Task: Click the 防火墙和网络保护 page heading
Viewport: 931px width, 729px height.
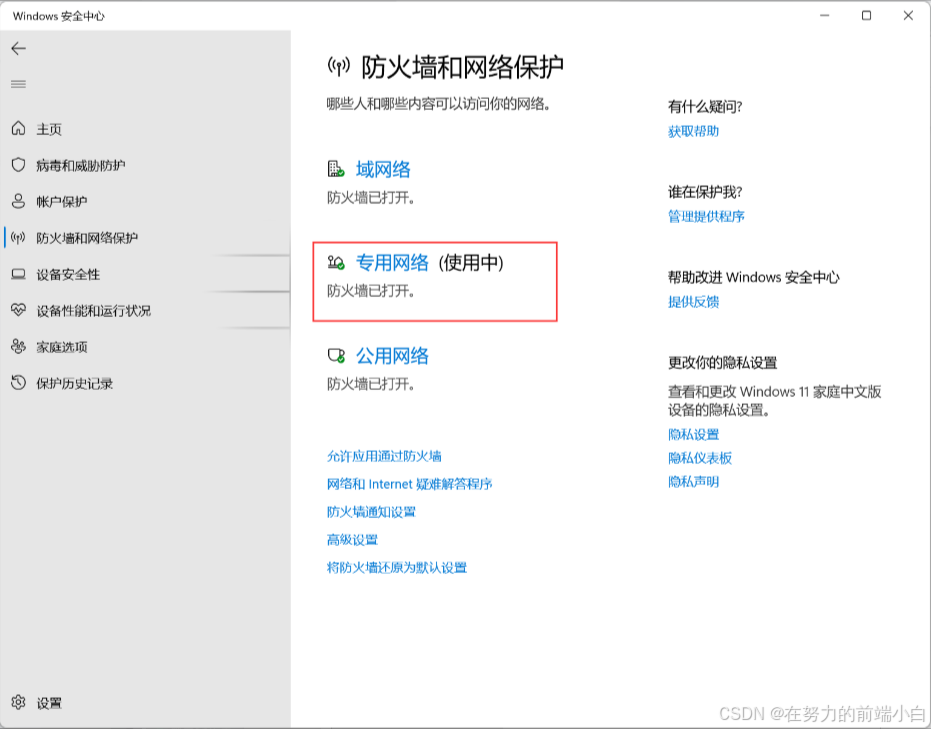Action: pos(463,67)
